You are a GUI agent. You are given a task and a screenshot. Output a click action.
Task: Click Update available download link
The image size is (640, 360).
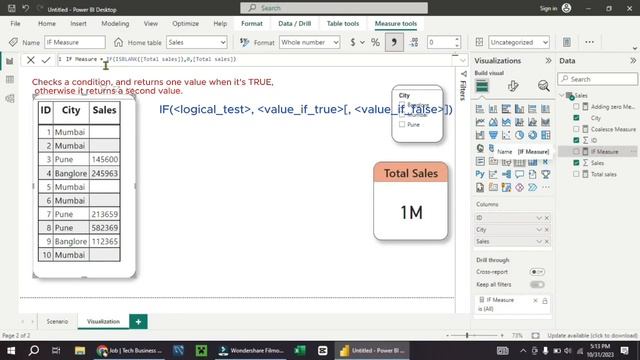point(592,336)
